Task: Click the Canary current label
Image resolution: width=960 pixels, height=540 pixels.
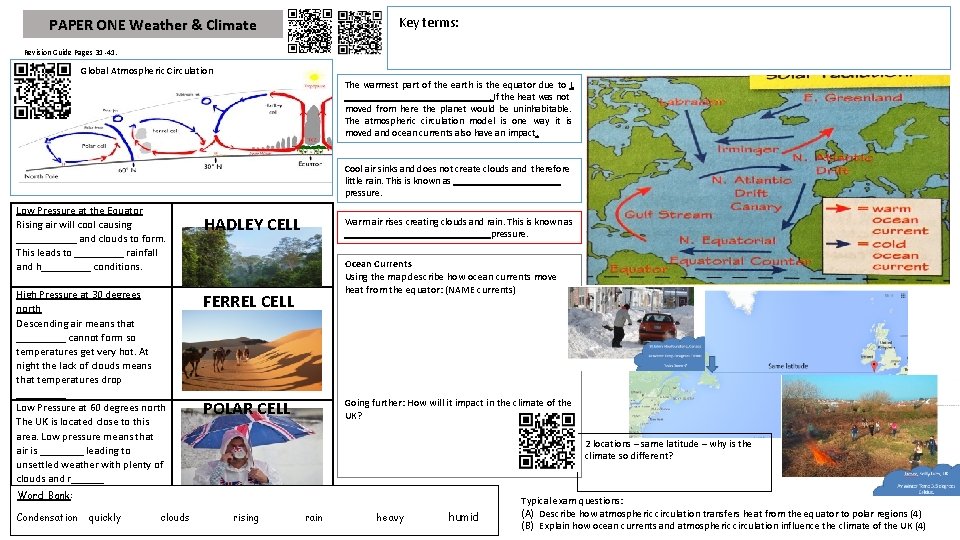Action: click(756, 207)
